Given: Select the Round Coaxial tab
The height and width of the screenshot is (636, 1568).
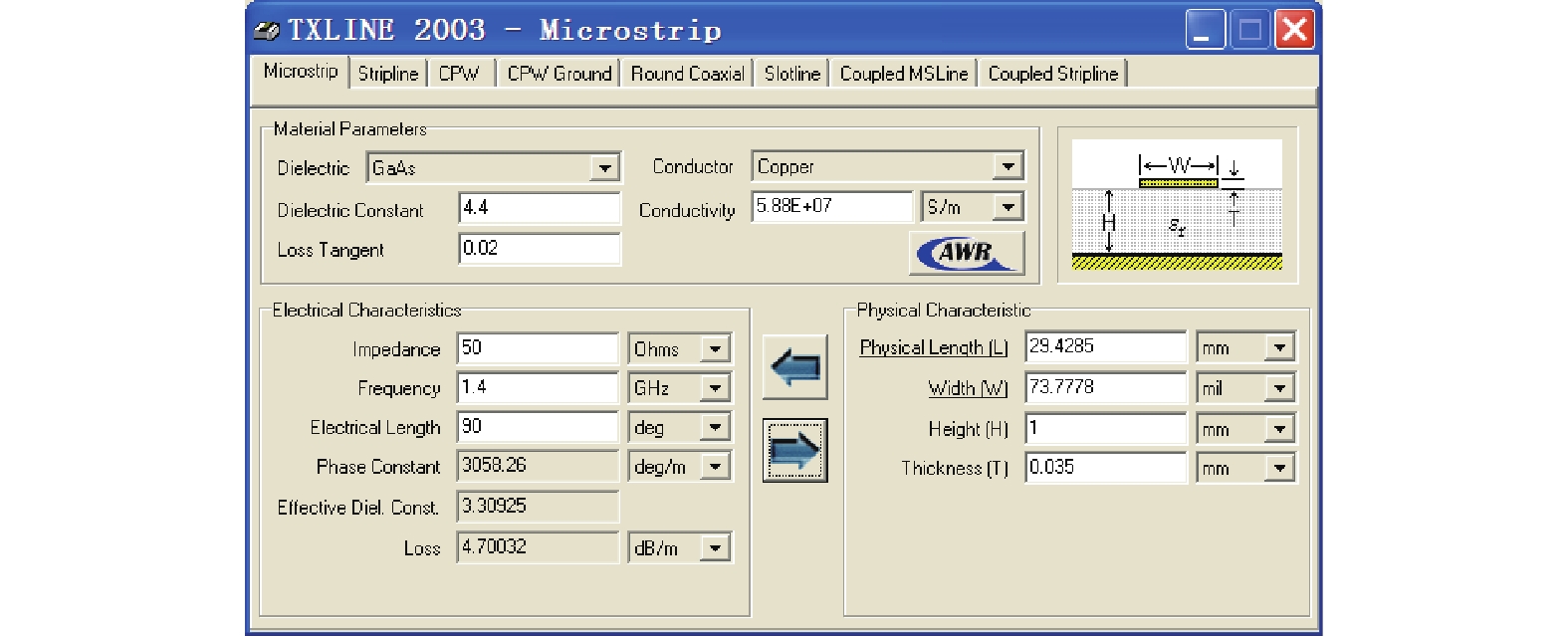Looking at the screenshot, I should coord(687,74).
